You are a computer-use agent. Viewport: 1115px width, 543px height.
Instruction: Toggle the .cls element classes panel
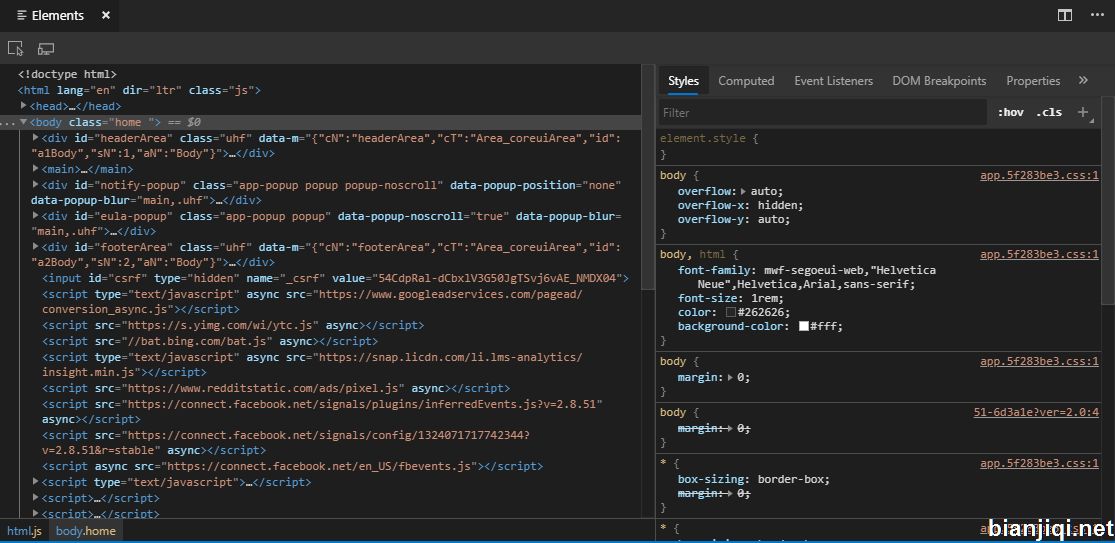coord(1049,112)
